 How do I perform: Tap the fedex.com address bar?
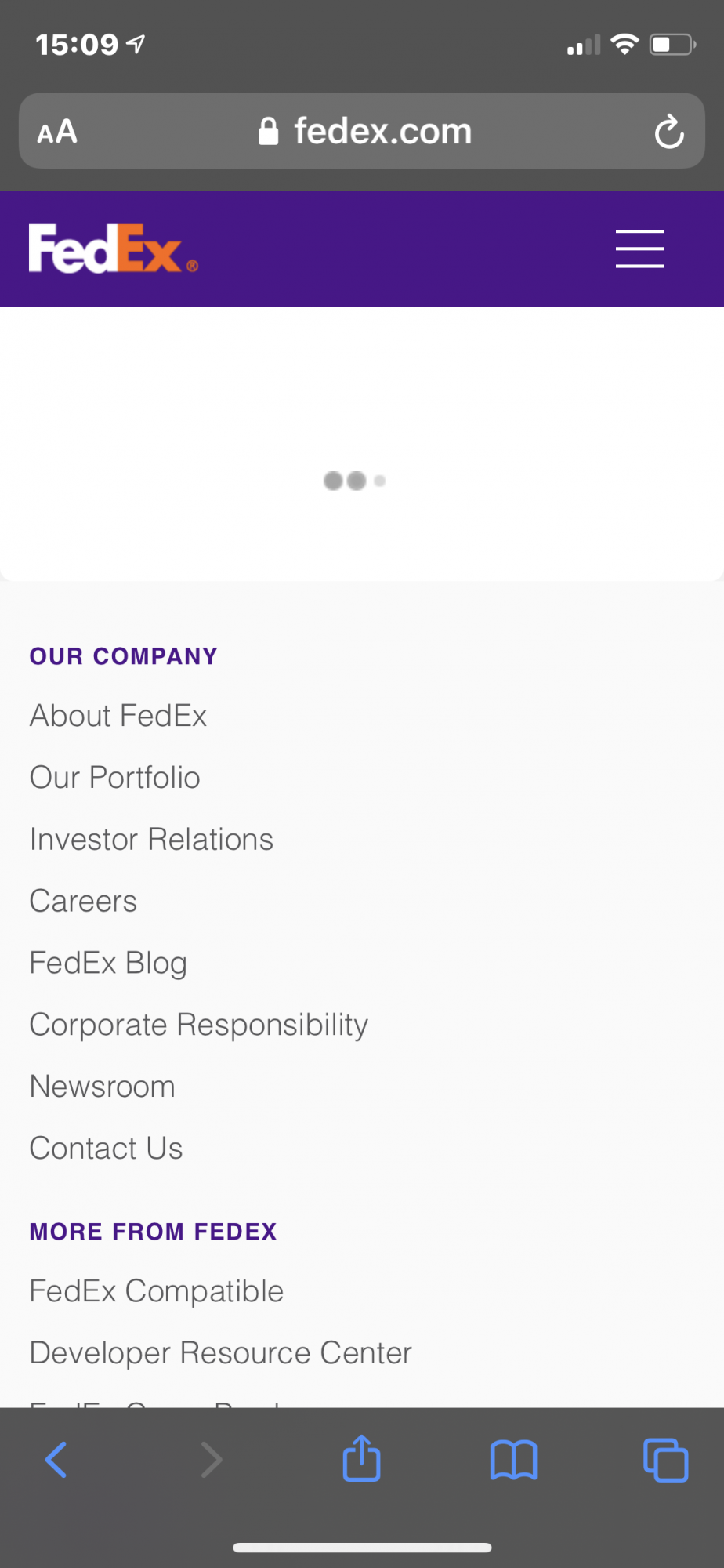364,132
